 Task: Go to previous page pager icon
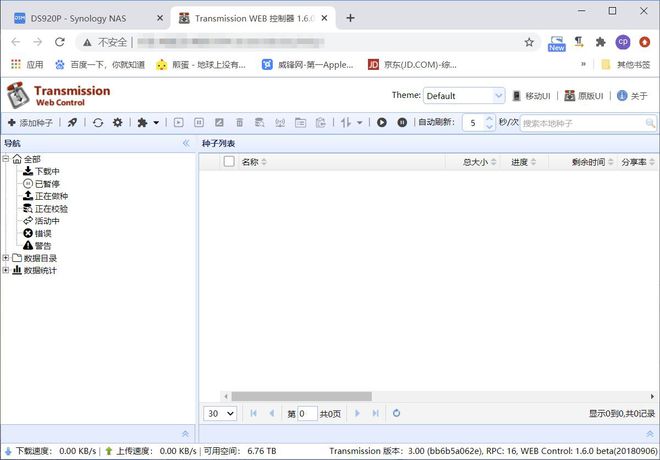pyautogui.click(x=272, y=413)
